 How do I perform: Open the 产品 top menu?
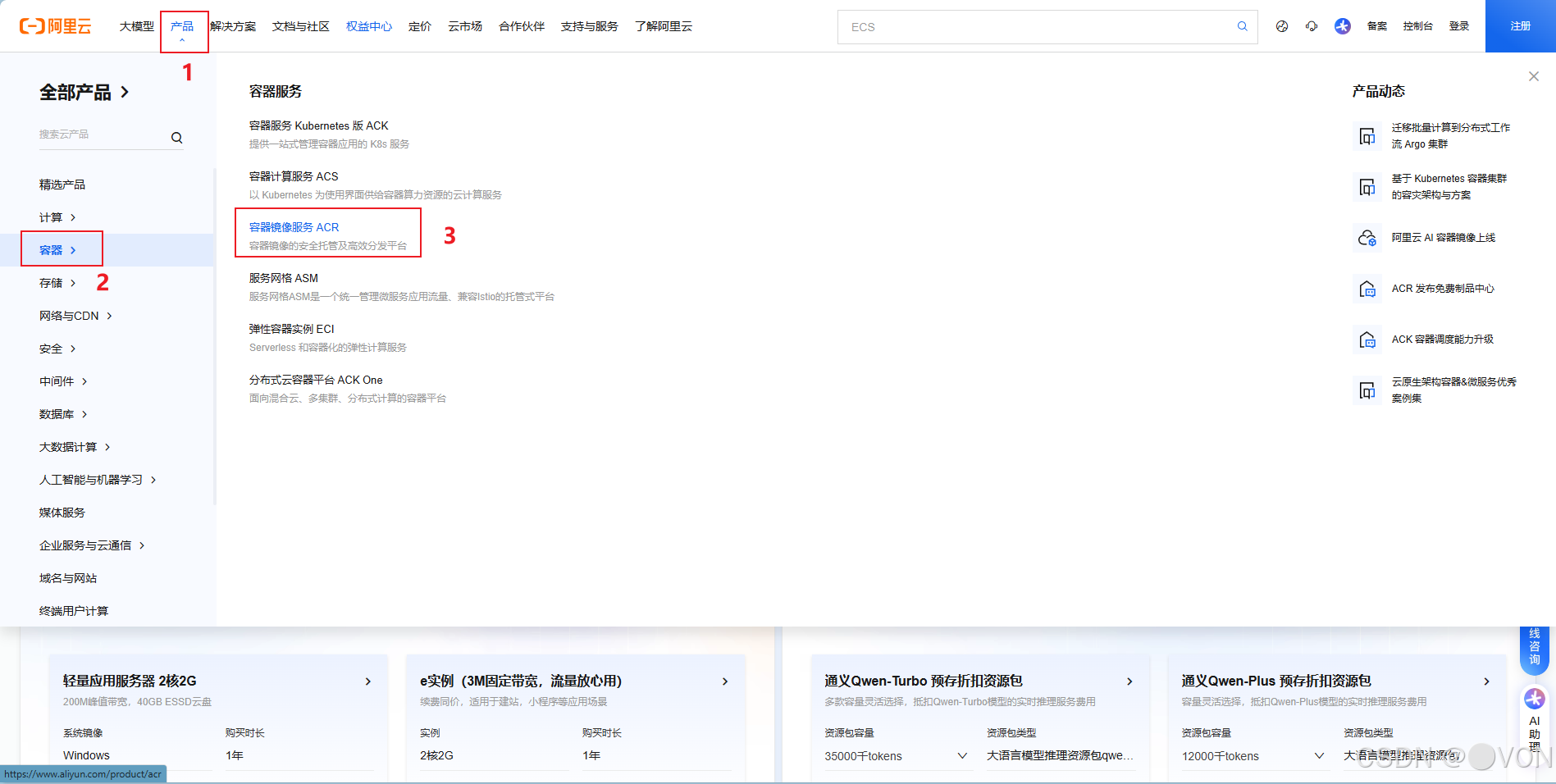(182, 26)
